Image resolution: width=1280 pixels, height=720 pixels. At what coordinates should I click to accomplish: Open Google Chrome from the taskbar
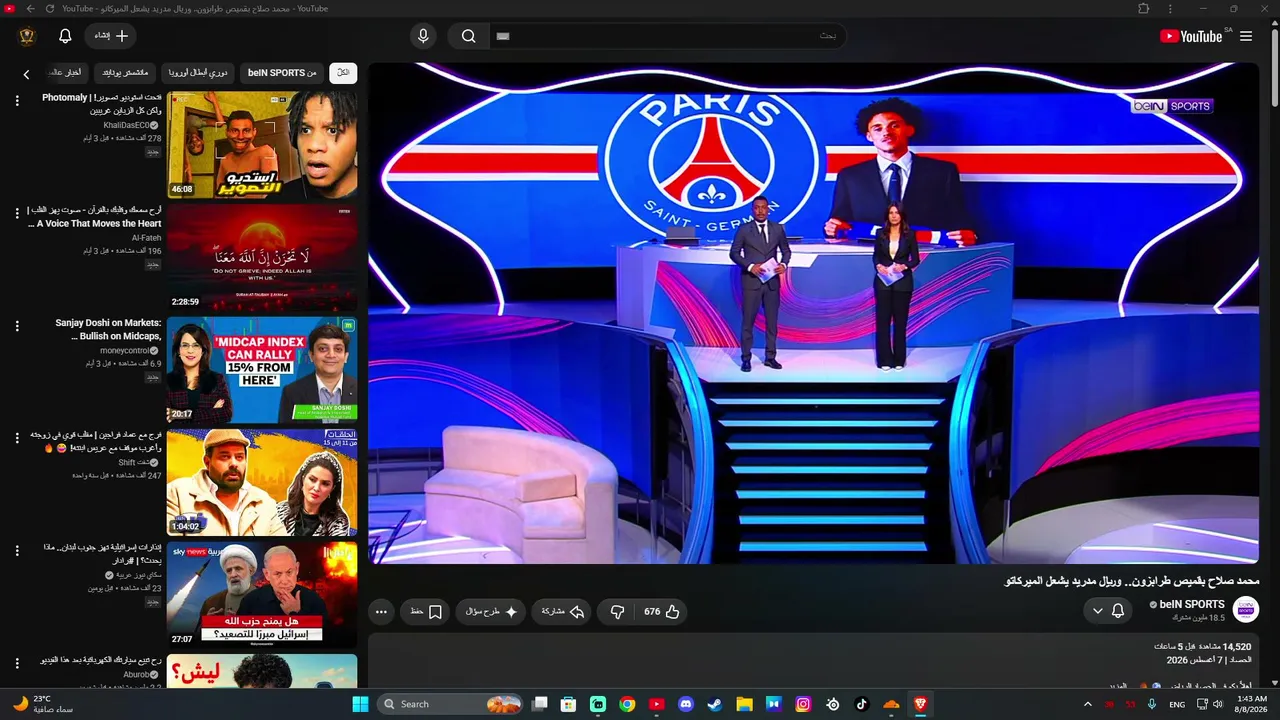pyautogui.click(x=627, y=704)
